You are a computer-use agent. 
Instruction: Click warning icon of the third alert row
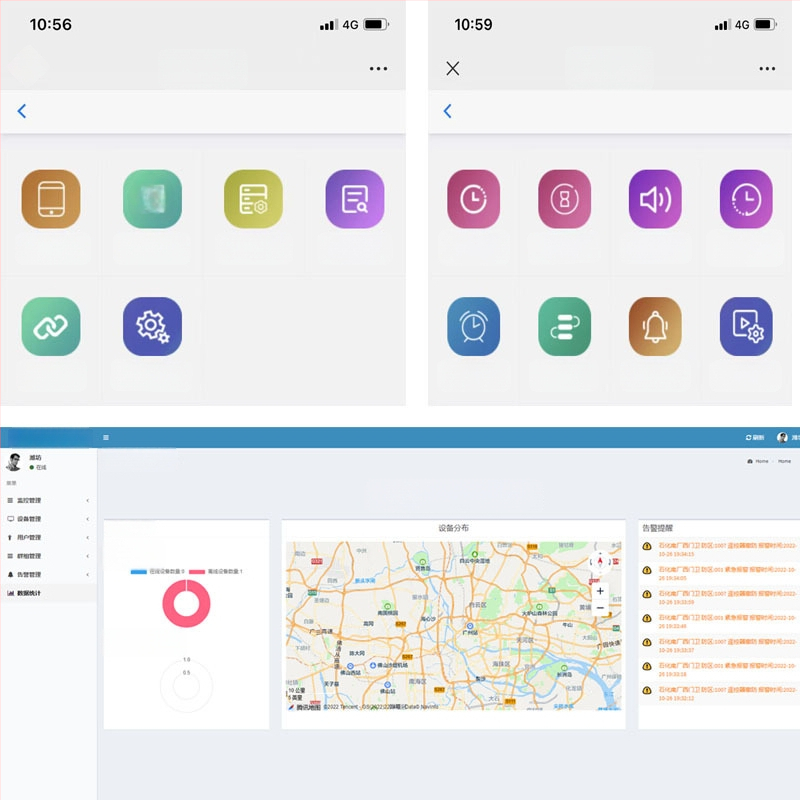click(647, 594)
